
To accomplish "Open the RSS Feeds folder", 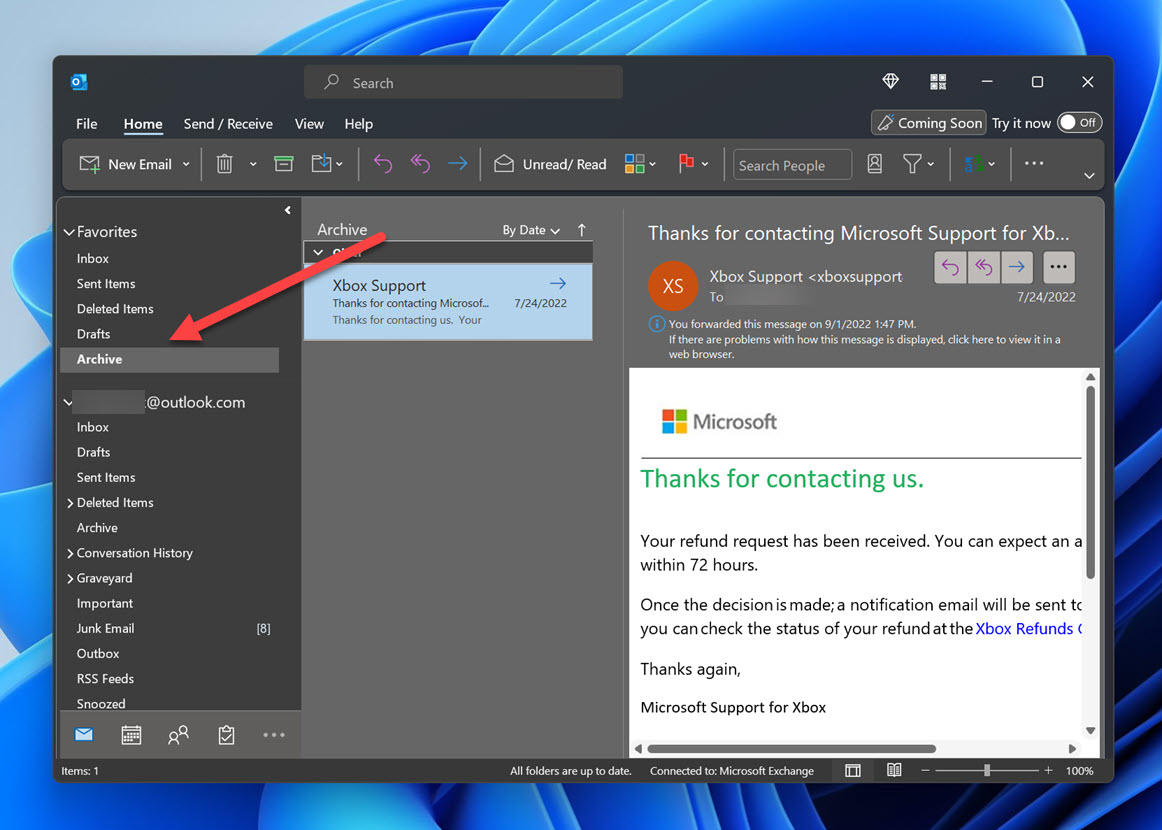I will (105, 679).
